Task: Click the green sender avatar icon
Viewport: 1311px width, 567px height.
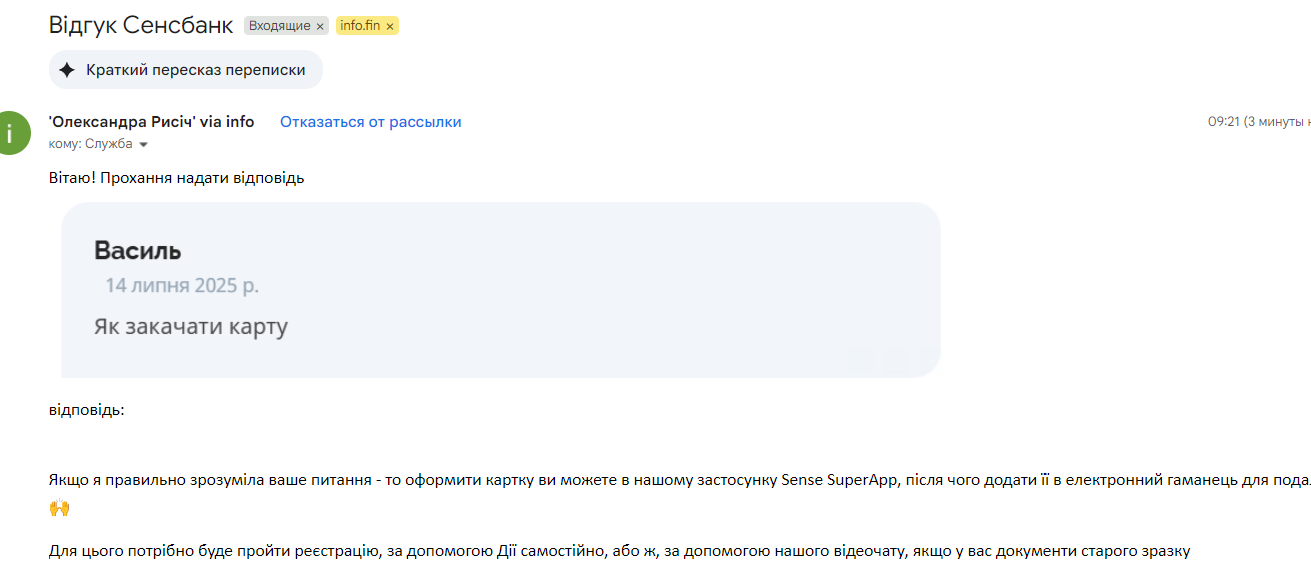Action: click(10, 132)
